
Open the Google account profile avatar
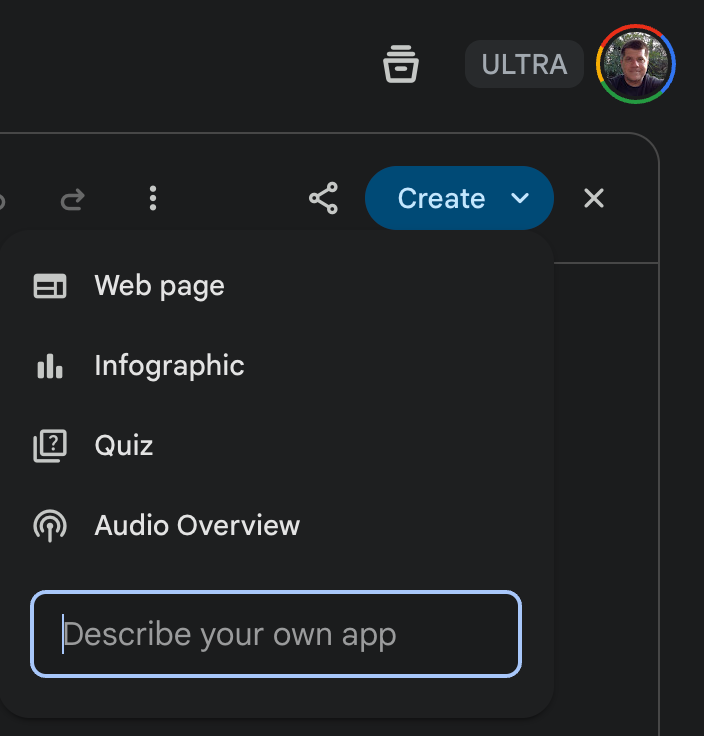click(635, 64)
